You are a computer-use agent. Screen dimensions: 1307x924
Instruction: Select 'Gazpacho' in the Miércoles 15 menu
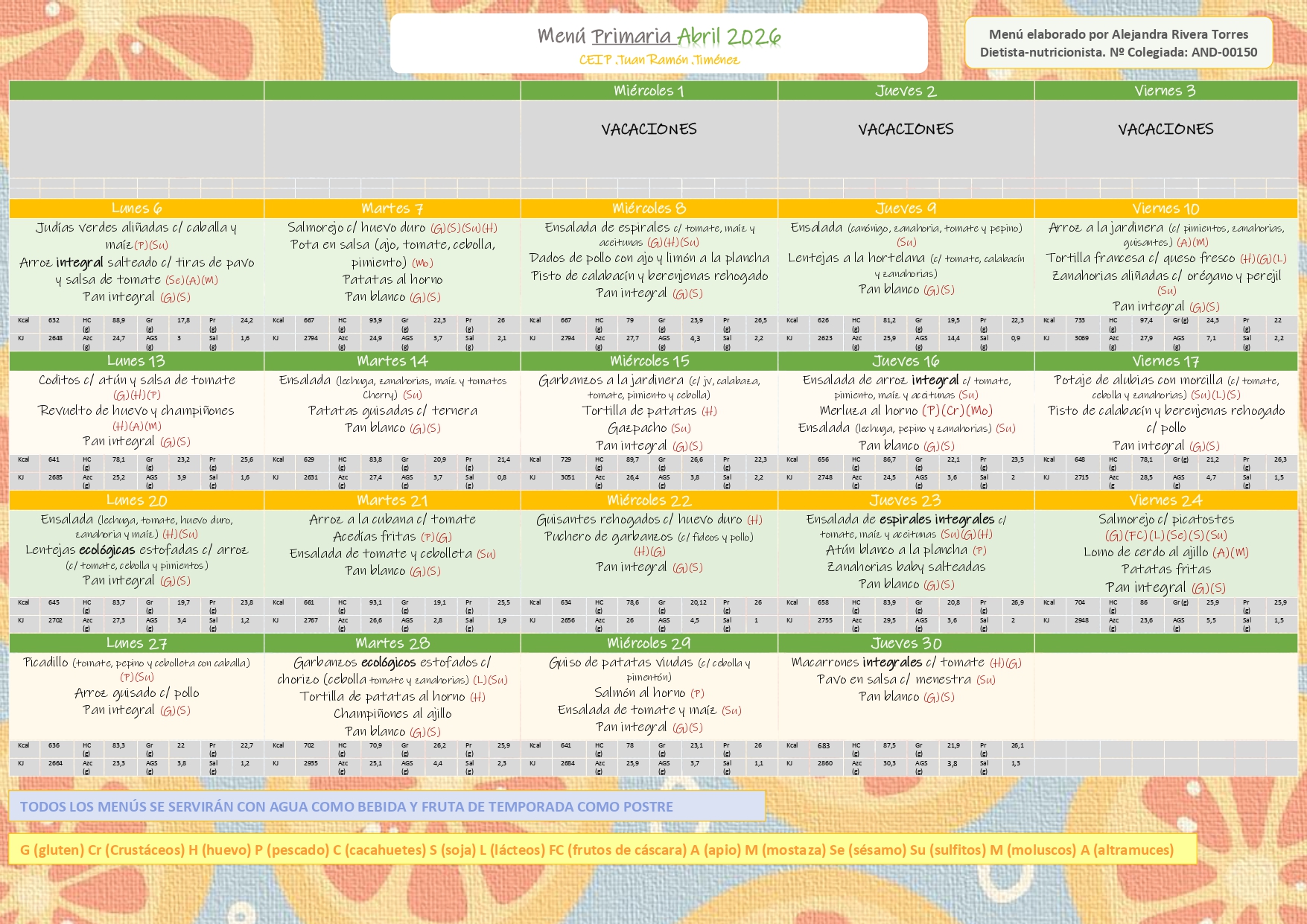coord(637,428)
